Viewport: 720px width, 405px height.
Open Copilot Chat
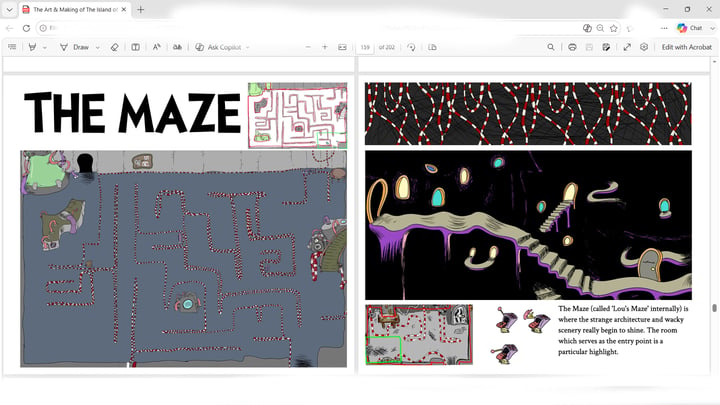tap(690, 28)
